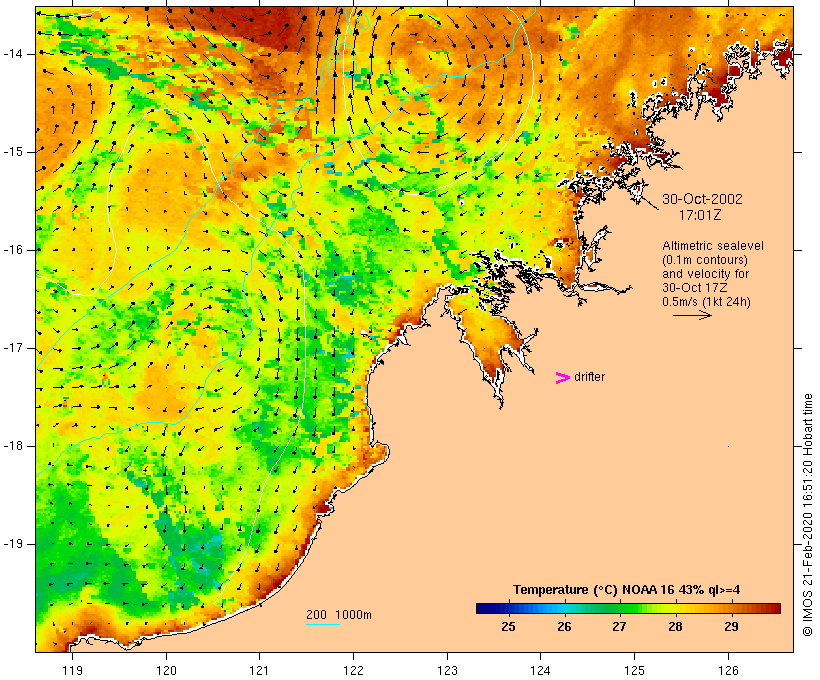Click the longitude label '119'
The image size is (820, 680).
click(x=72, y=670)
